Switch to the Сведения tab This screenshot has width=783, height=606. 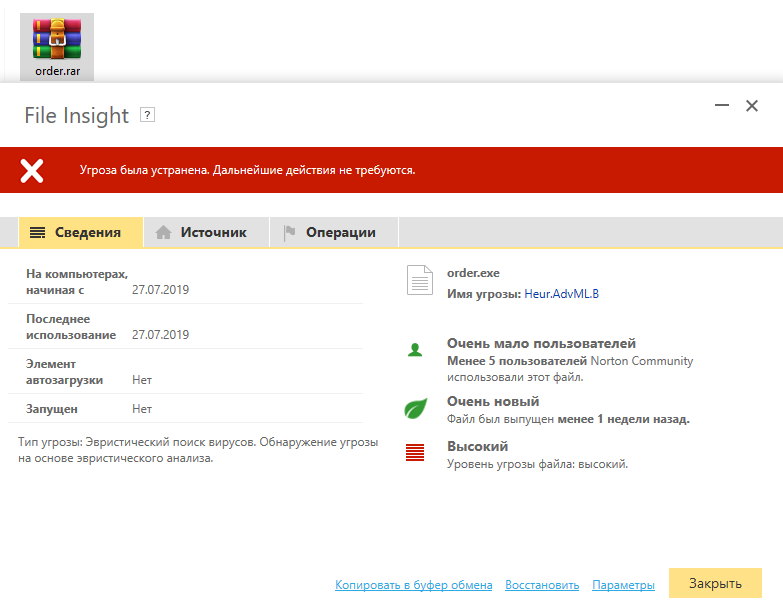(81, 232)
